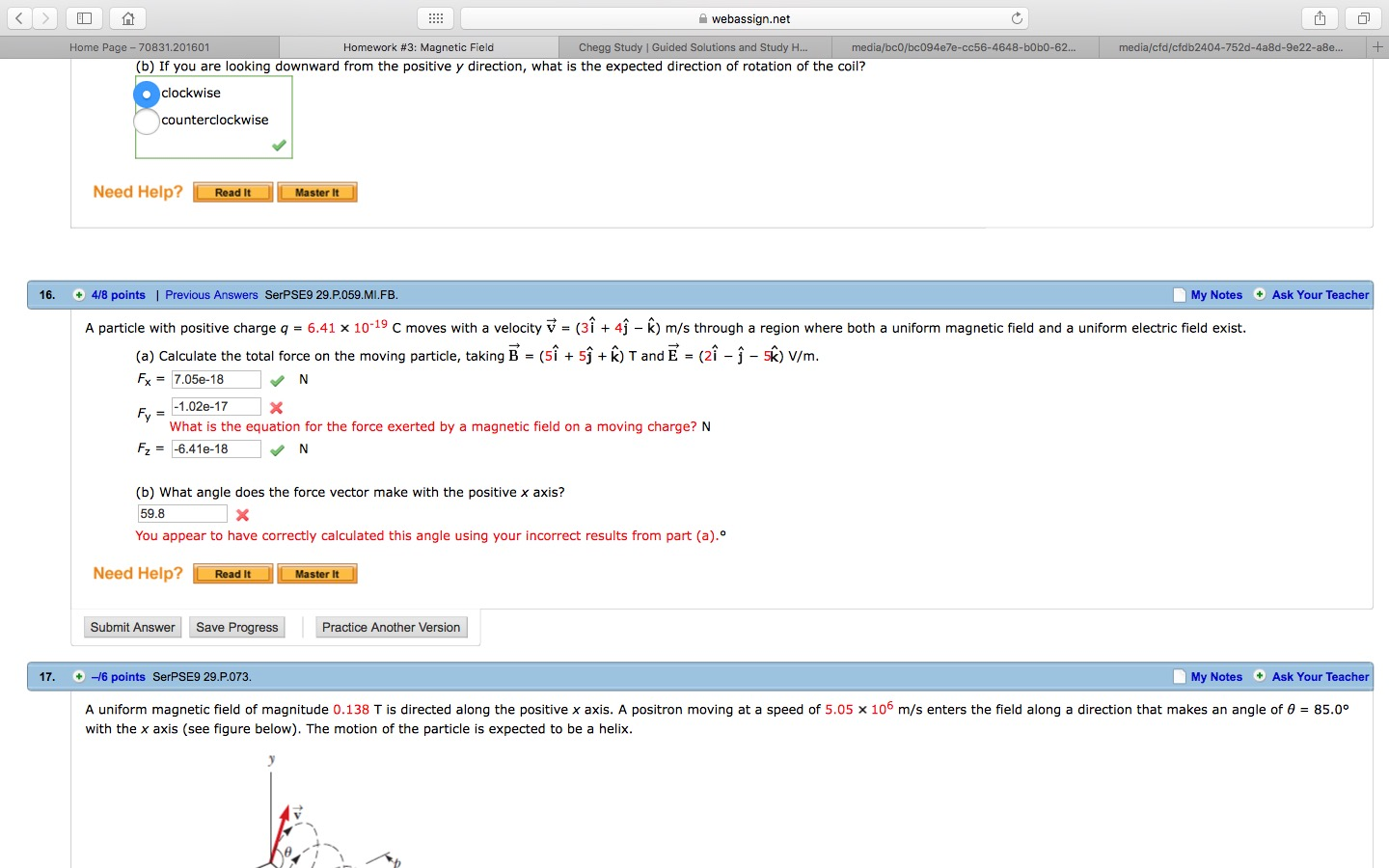Image resolution: width=1389 pixels, height=868 pixels.
Task: Click the Fx answer field 7.05e-18
Action: click(x=216, y=380)
